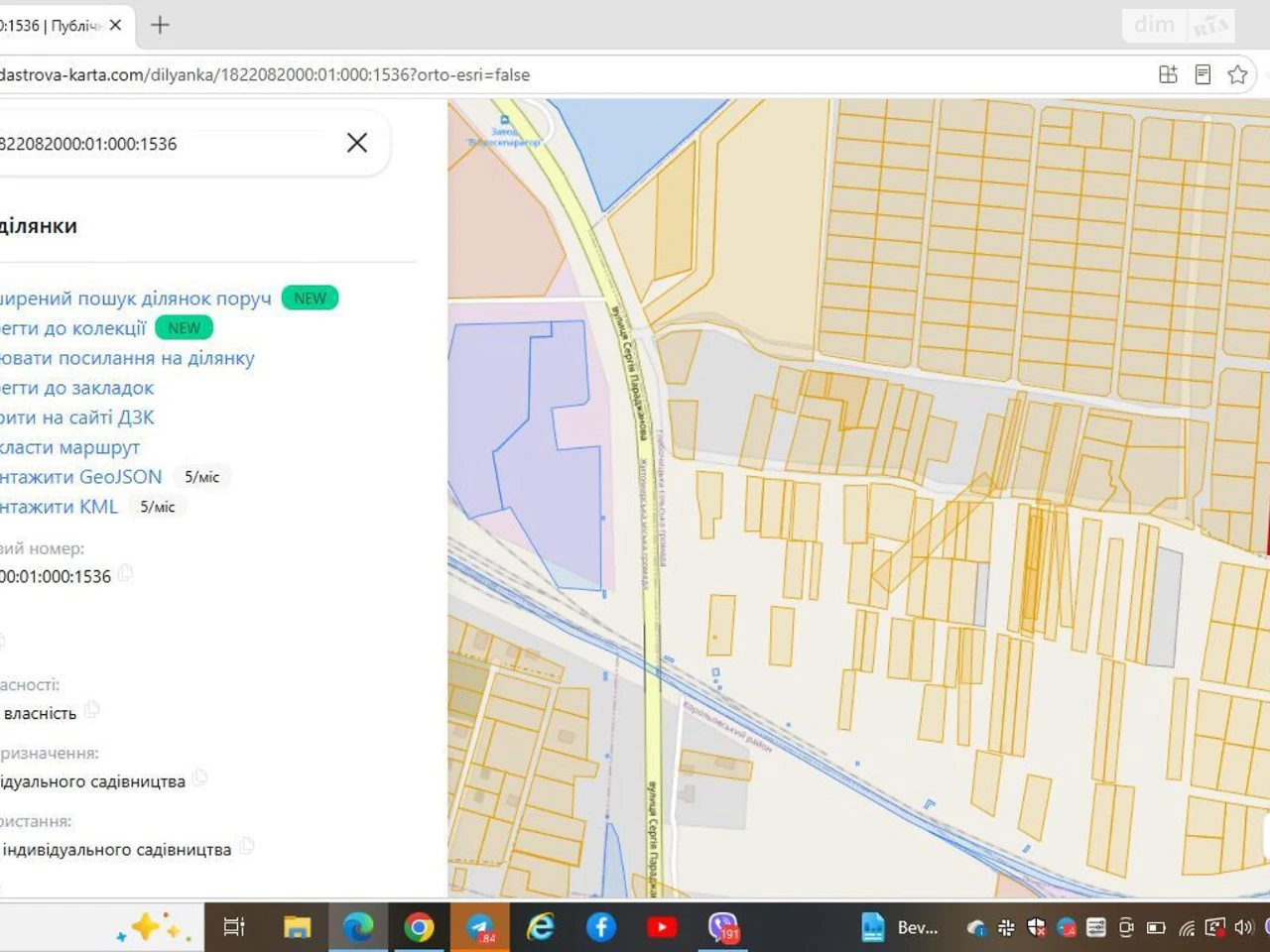
Task: Download the parcel as GeoJSON
Action: pyautogui.click(x=80, y=477)
